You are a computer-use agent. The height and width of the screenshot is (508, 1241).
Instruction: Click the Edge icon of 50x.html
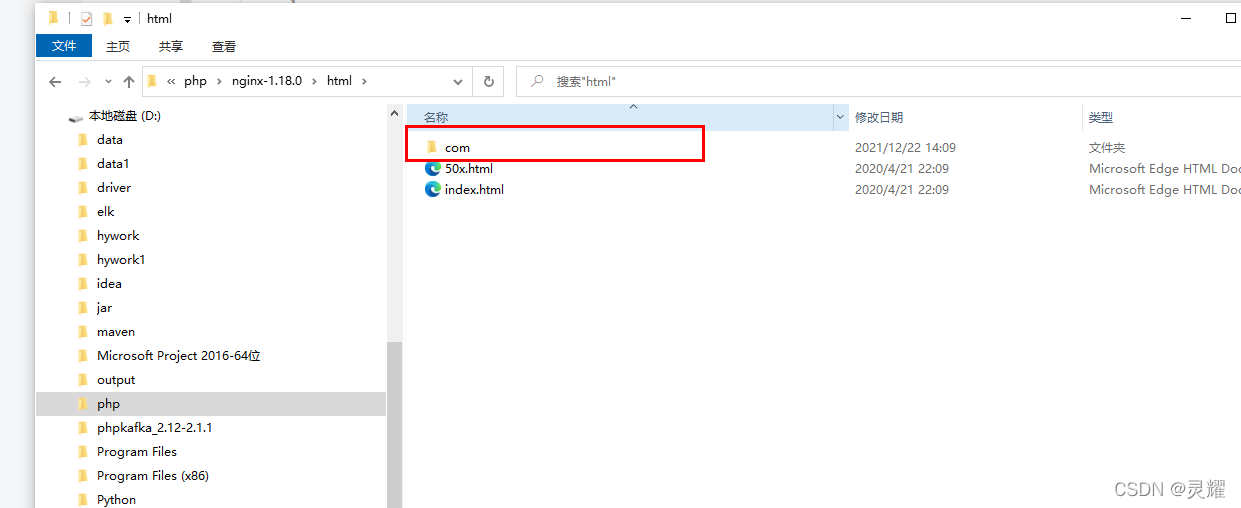click(433, 168)
